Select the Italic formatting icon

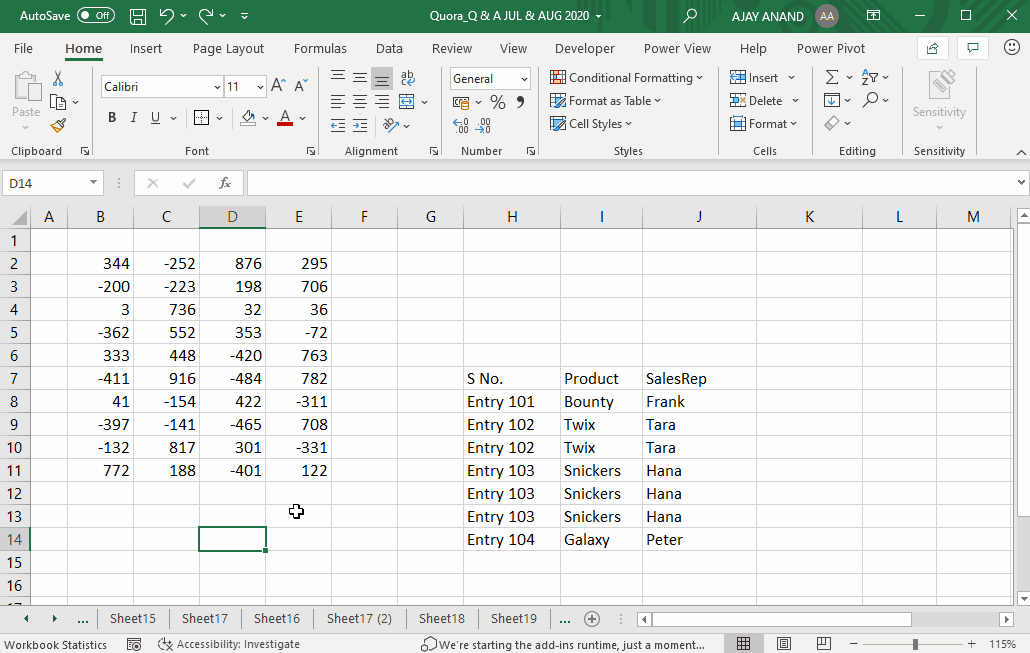point(133,117)
